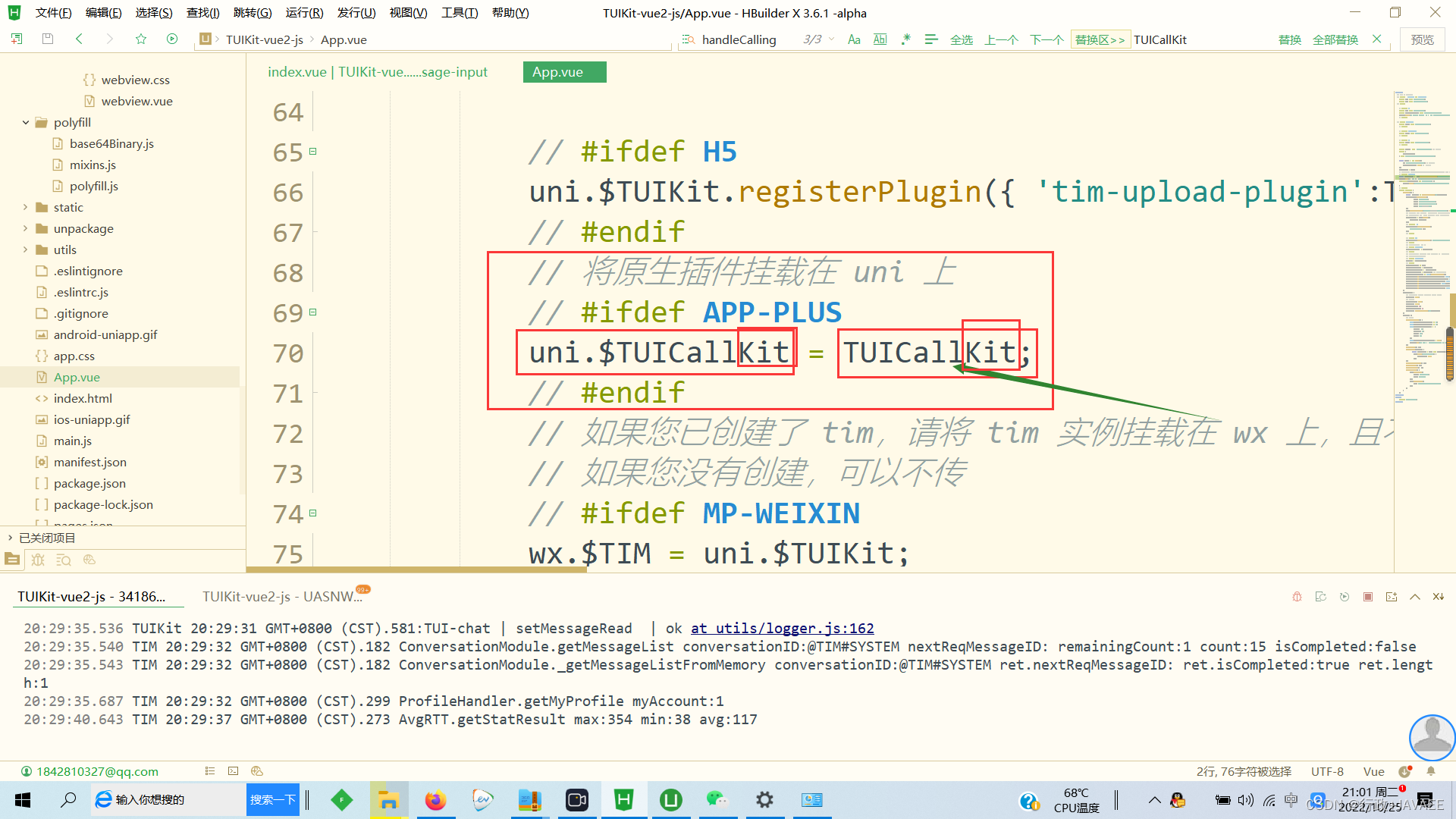
Task: Open the debug bug panel icon in sidebar
Action: click(38, 560)
